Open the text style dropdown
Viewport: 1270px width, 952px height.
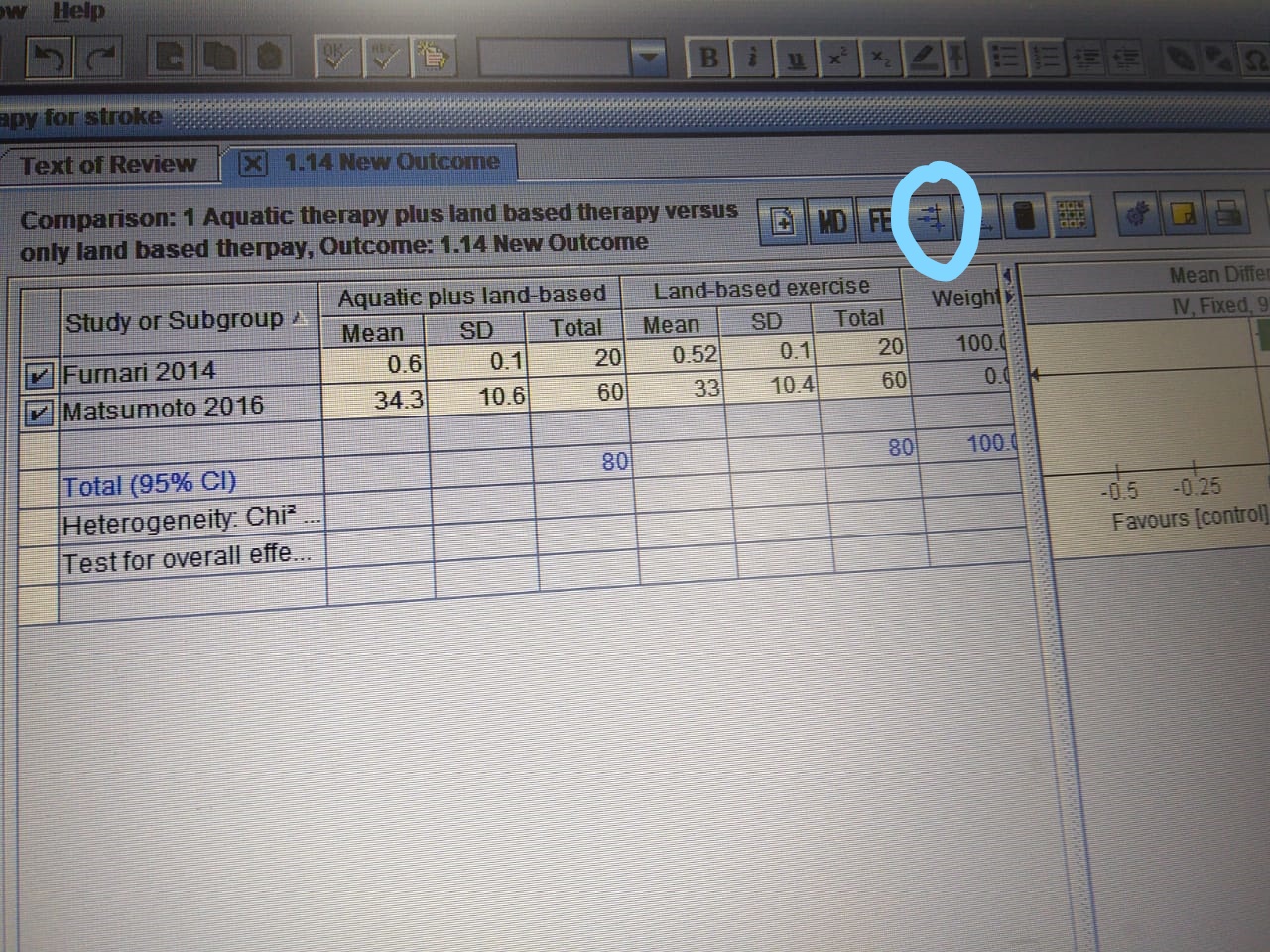(649, 59)
